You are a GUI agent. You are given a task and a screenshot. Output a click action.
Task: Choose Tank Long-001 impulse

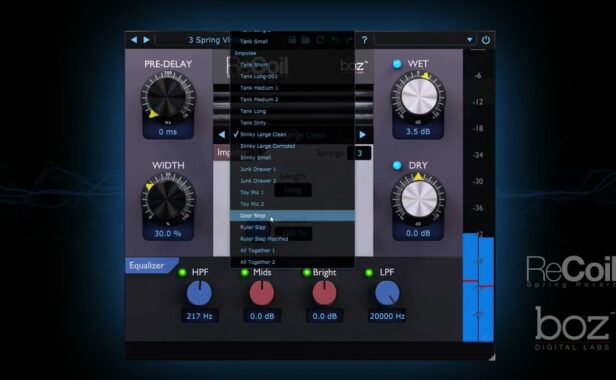tap(292, 76)
